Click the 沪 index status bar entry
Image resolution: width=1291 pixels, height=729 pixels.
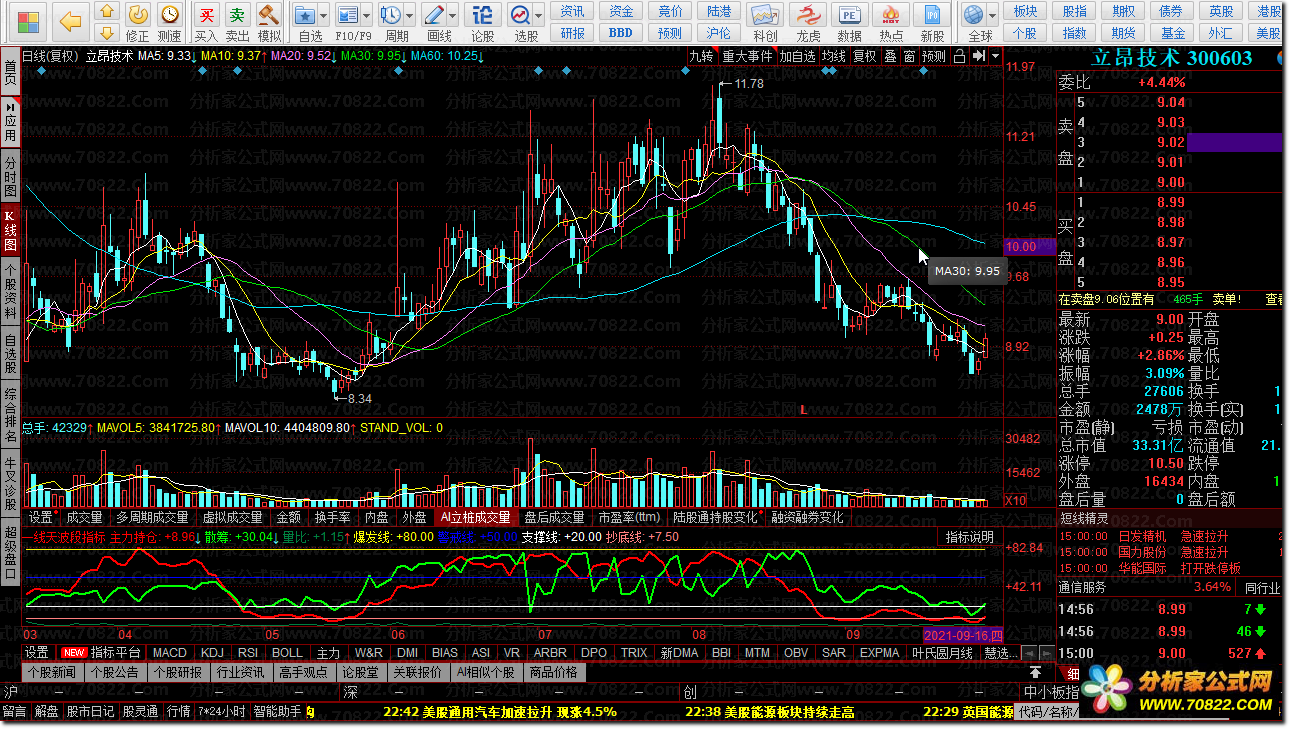click(12, 692)
